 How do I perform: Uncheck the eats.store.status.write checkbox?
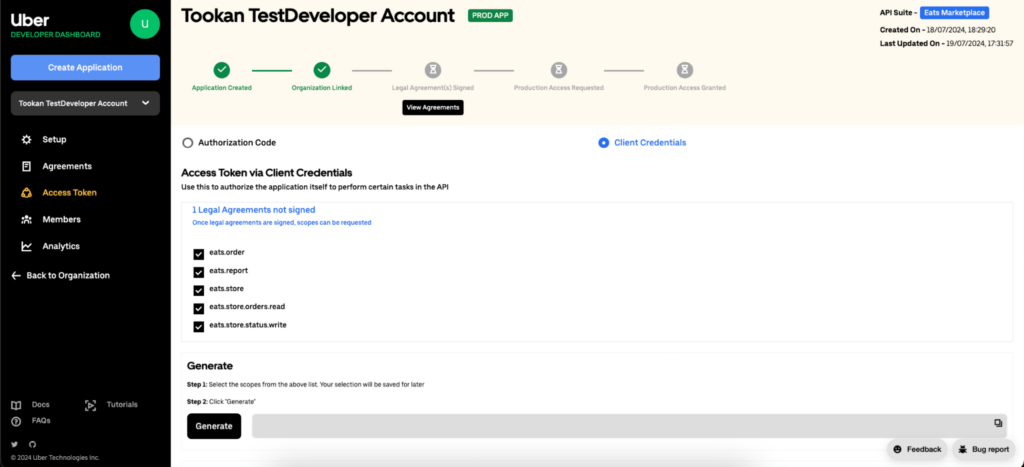pyautogui.click(x=199, y=327)
